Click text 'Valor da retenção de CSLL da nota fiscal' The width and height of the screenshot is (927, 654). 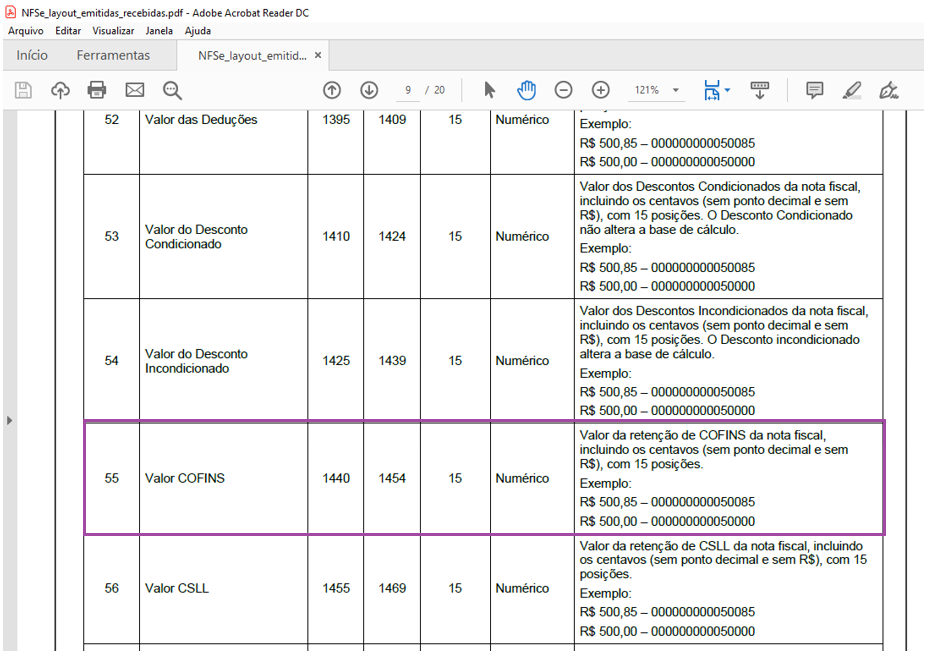point(695,546)
